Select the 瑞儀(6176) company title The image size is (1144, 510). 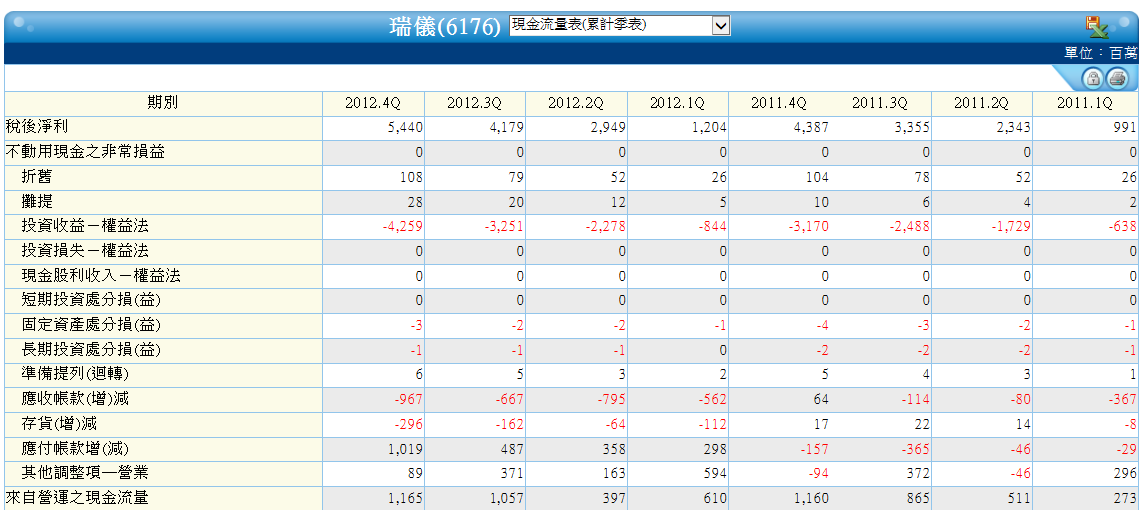[446, 27]
